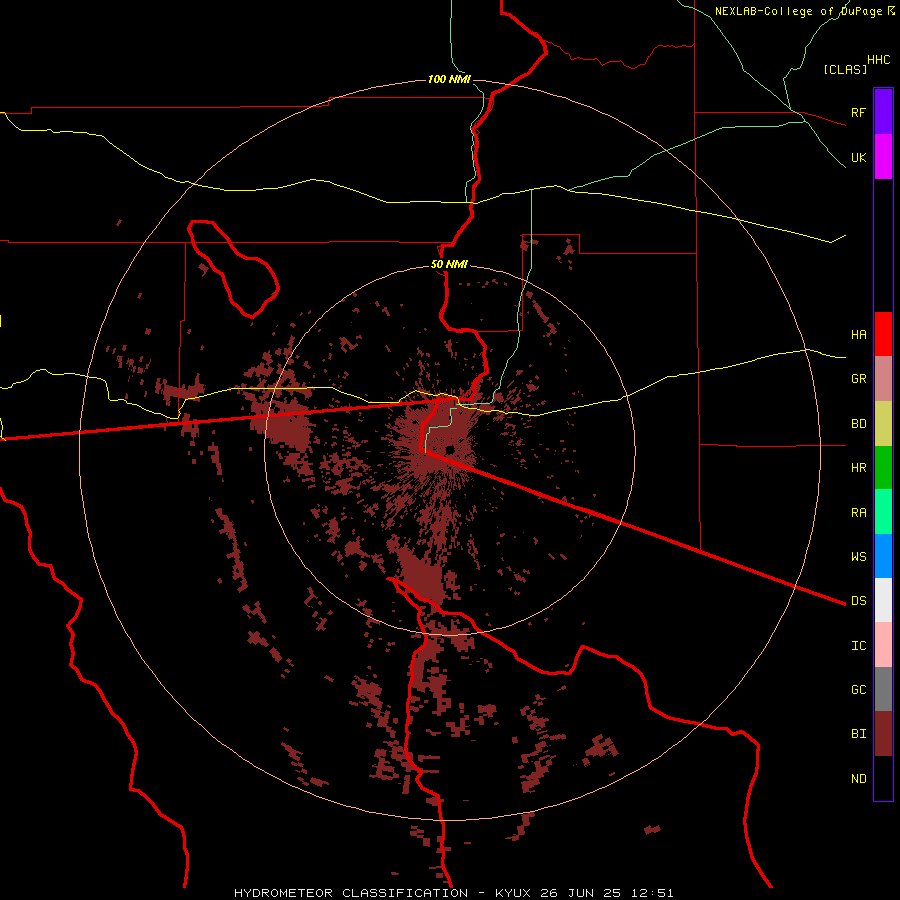Click the GR legend label
900x900 pixels.
click(x=858, y=379)
